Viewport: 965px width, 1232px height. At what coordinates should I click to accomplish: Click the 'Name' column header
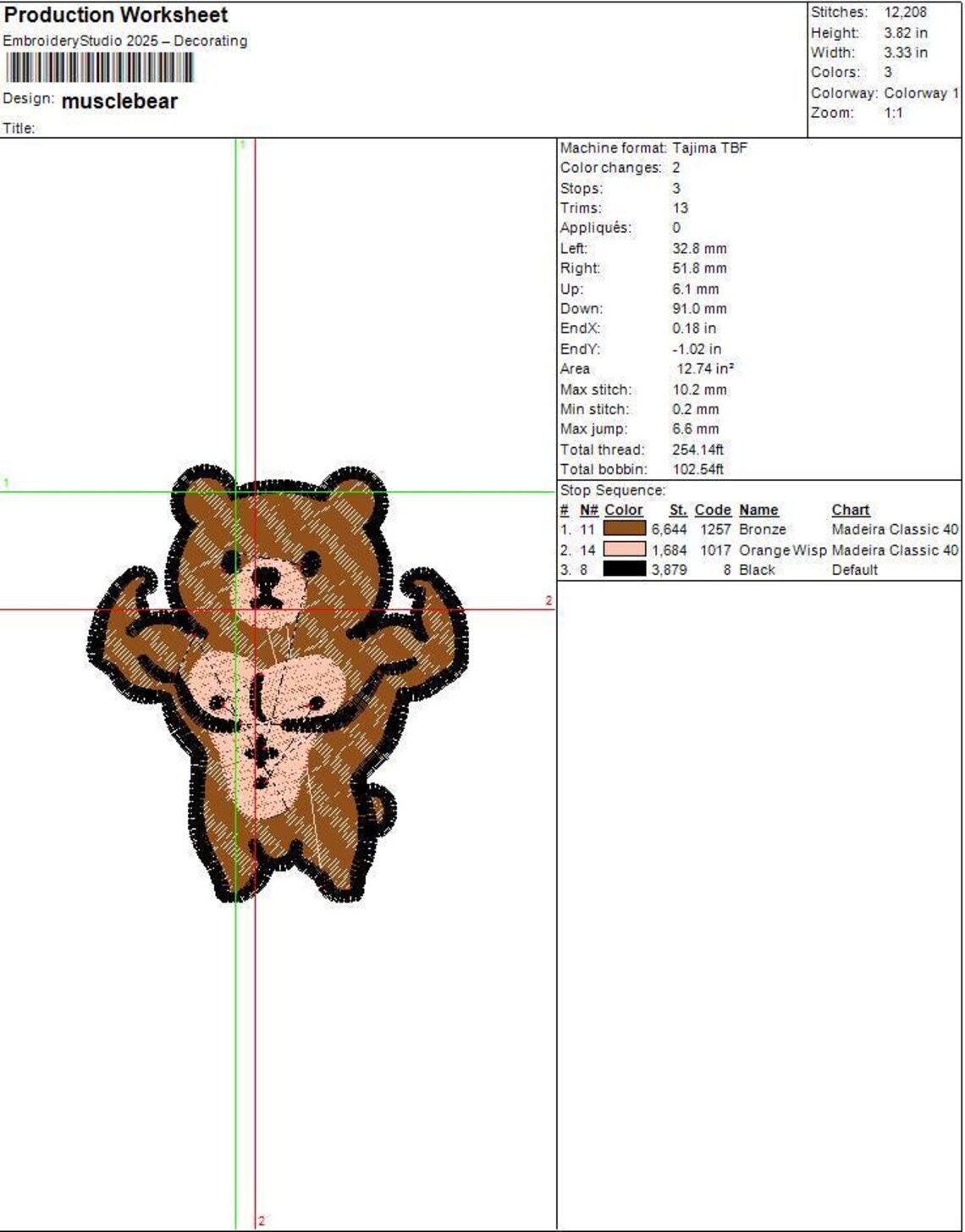point(758,510)
